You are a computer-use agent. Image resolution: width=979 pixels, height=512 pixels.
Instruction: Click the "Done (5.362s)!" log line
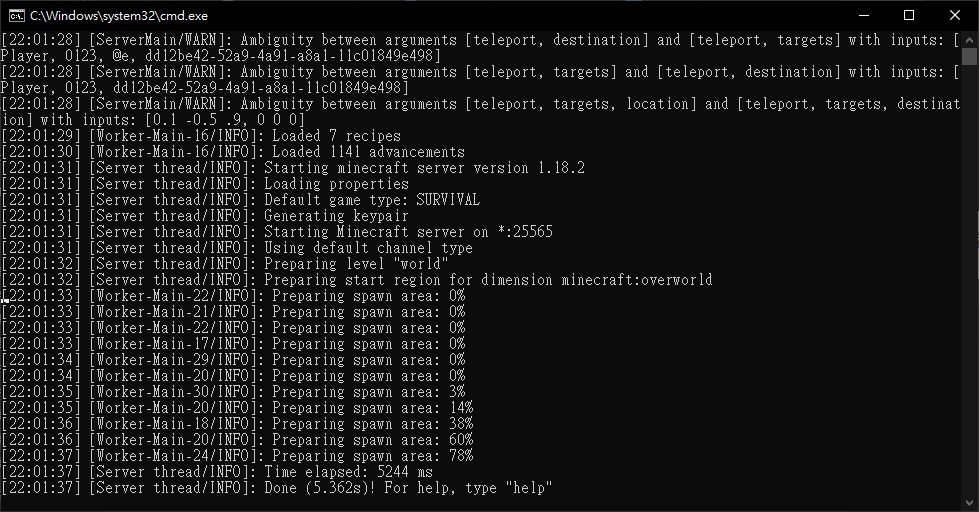[x=277, y=488]
